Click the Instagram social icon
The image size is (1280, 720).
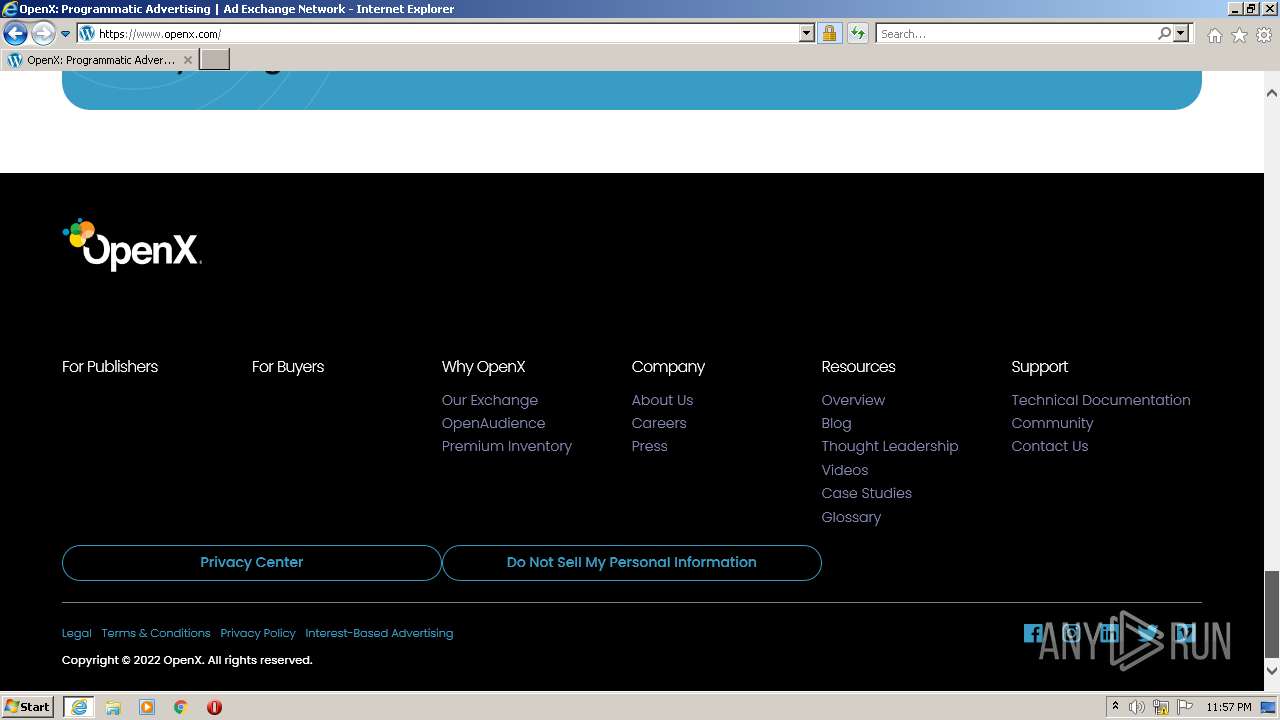[1071, 633]
